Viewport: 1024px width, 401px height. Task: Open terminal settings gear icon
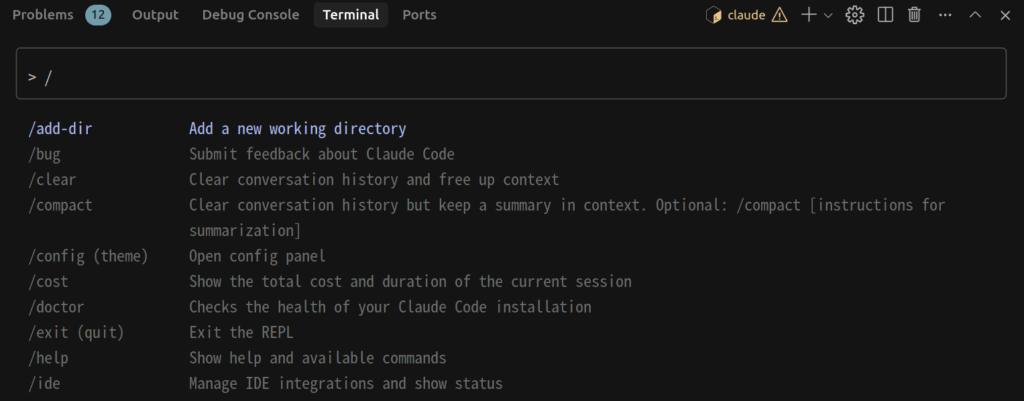point(854,15)
